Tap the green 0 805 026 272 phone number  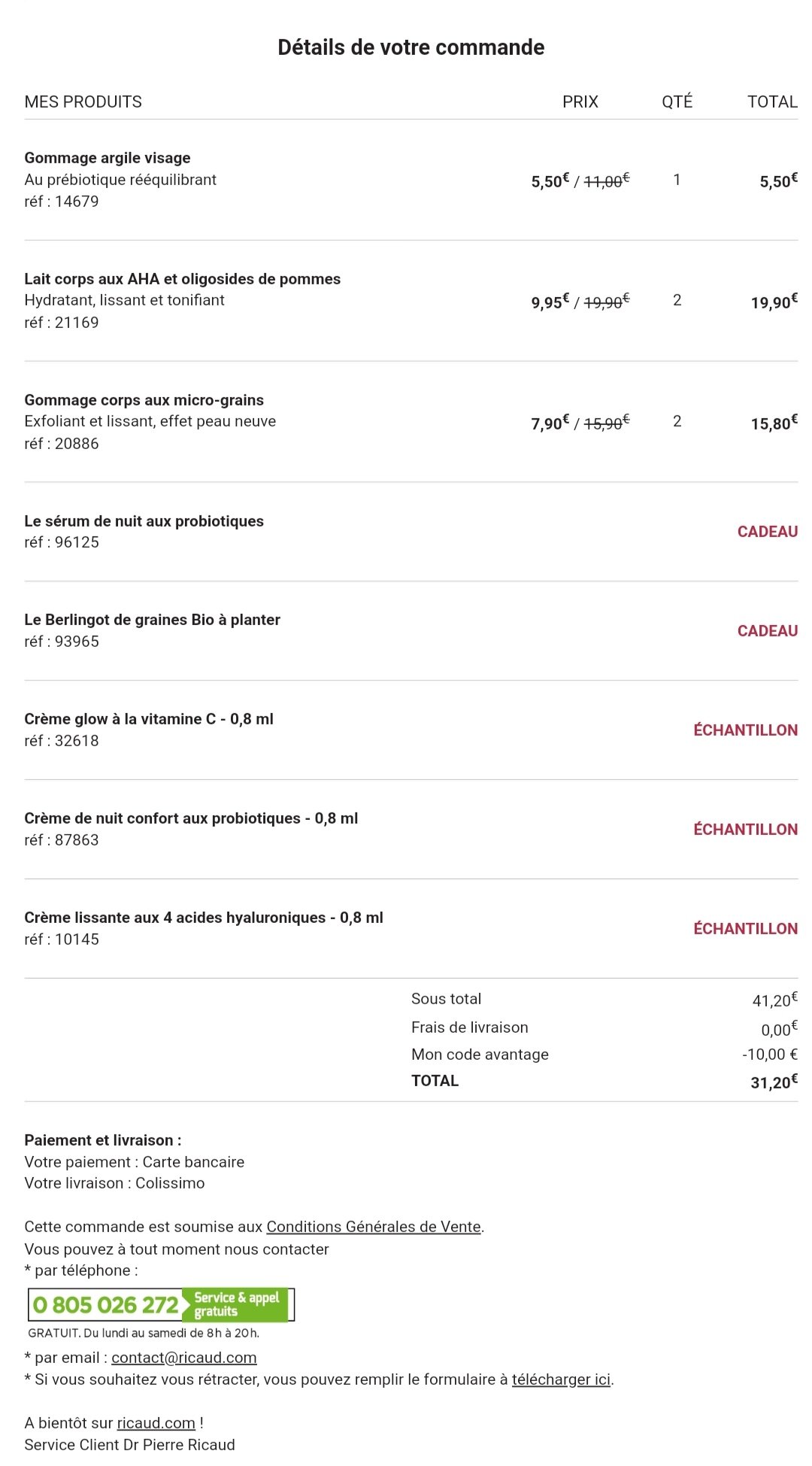[x=106, y=1305]
